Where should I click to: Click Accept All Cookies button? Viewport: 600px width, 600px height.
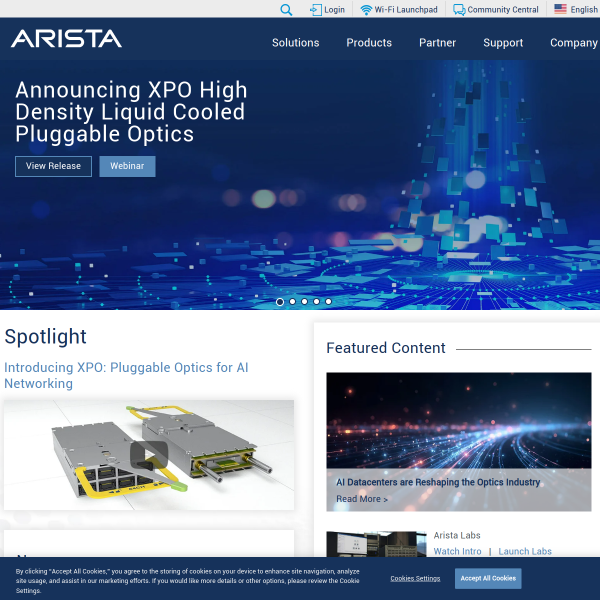click(x=488, y=579)
